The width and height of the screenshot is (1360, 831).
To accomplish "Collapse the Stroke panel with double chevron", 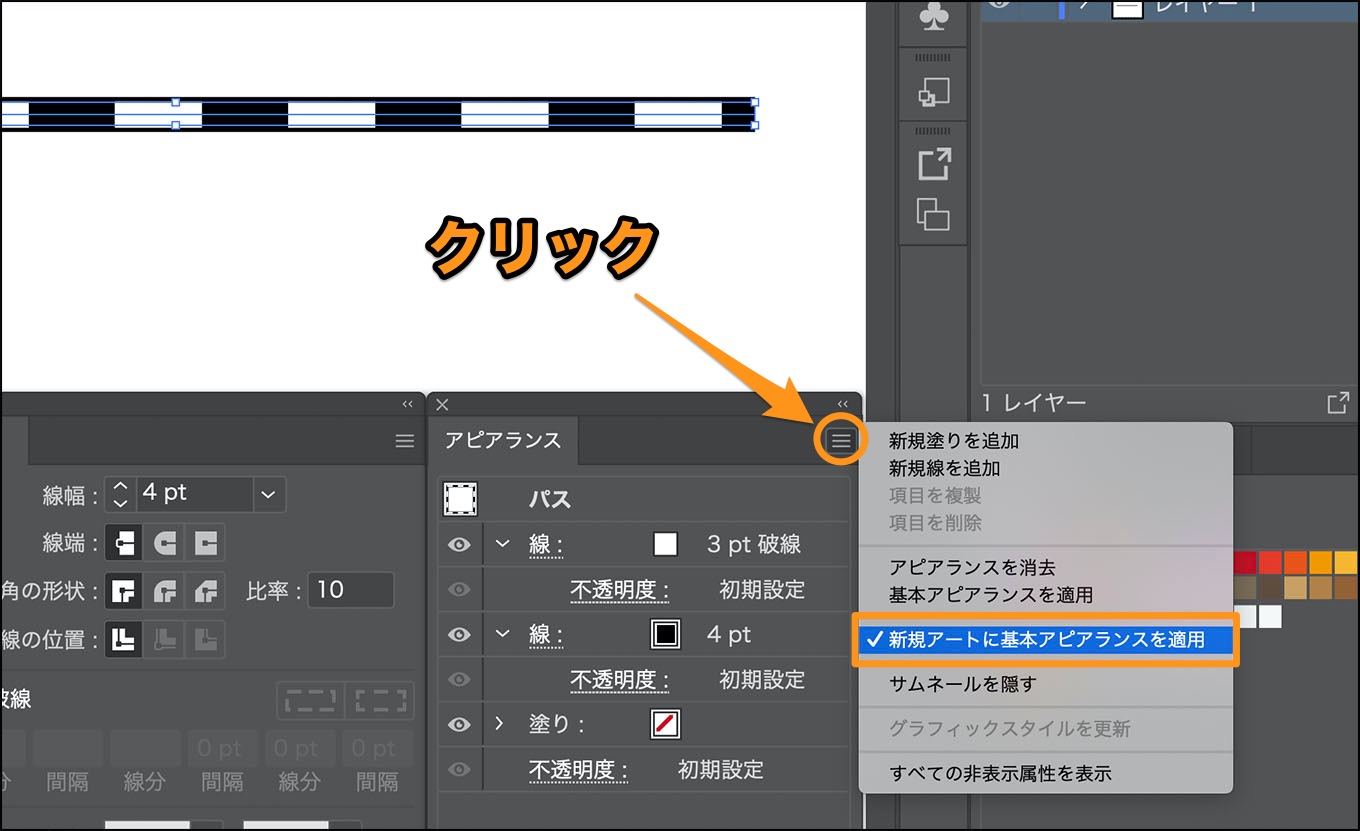I will pyautogui.click(x=407, y=404).
